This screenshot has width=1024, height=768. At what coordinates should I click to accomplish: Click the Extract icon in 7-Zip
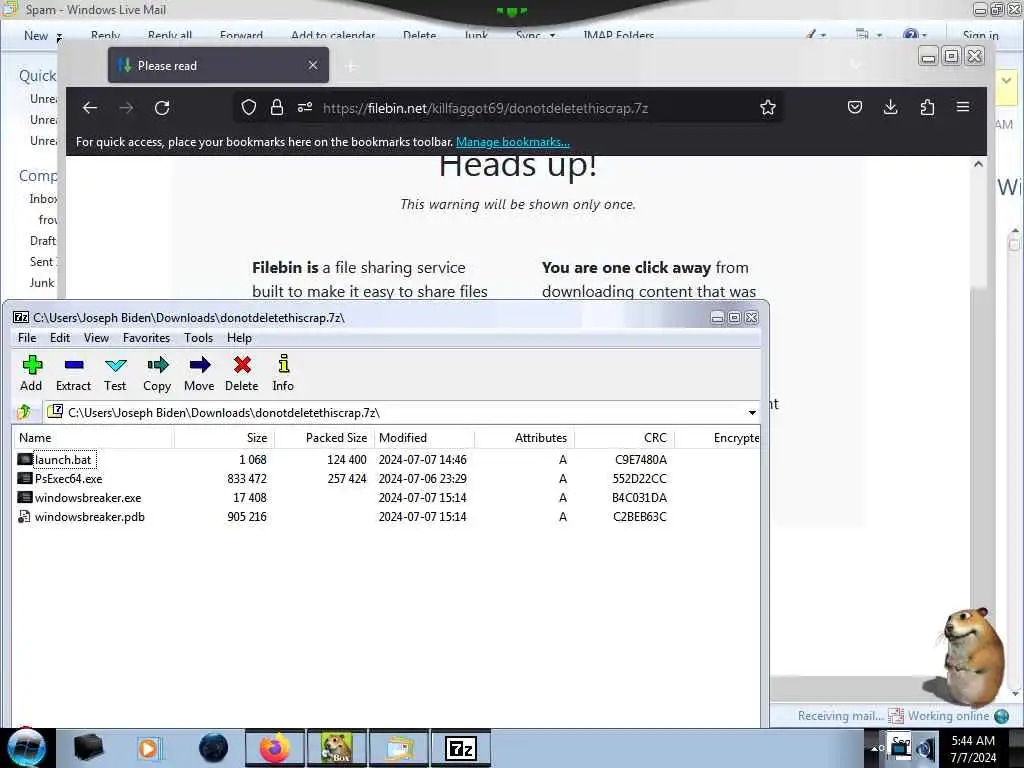[73, 373]
